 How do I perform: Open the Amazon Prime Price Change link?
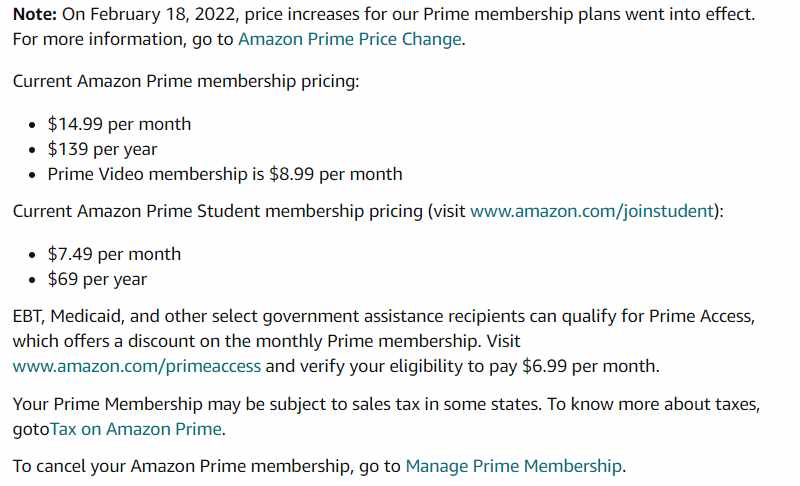349,39
